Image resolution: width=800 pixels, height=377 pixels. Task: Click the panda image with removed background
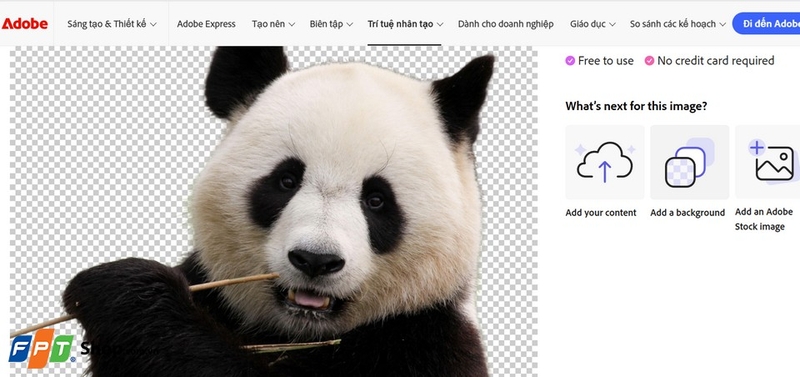pos(273,211)
